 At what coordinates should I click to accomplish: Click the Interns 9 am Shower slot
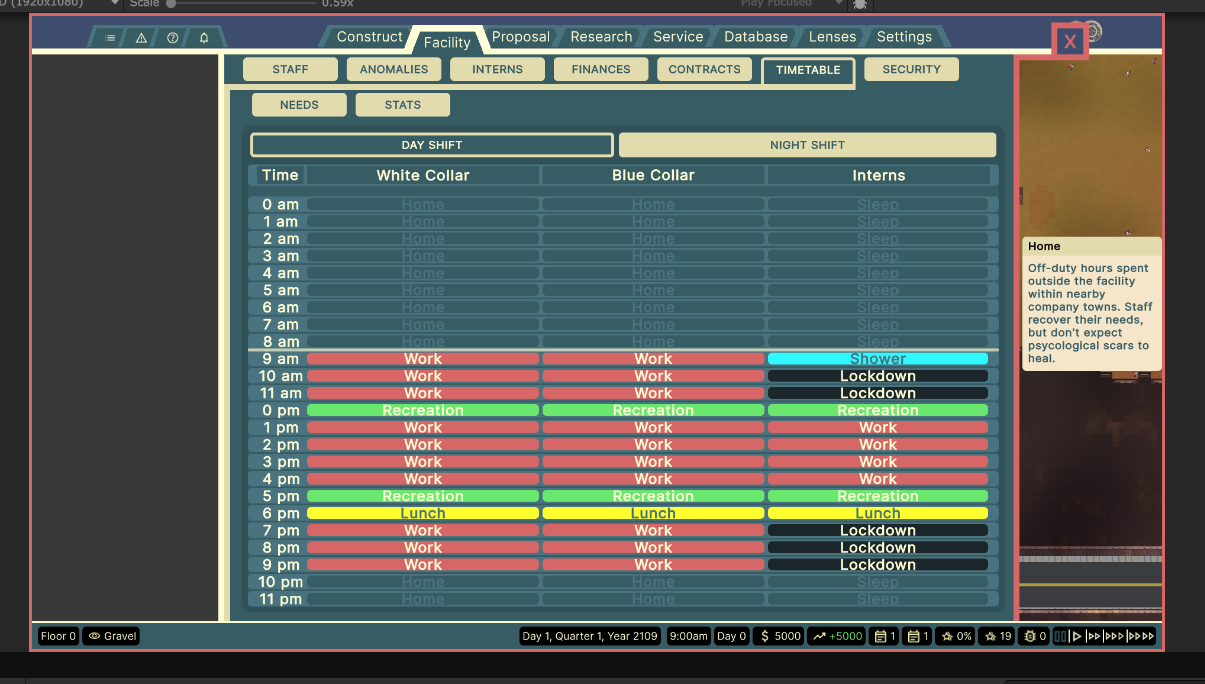click(x=877, y=359)
